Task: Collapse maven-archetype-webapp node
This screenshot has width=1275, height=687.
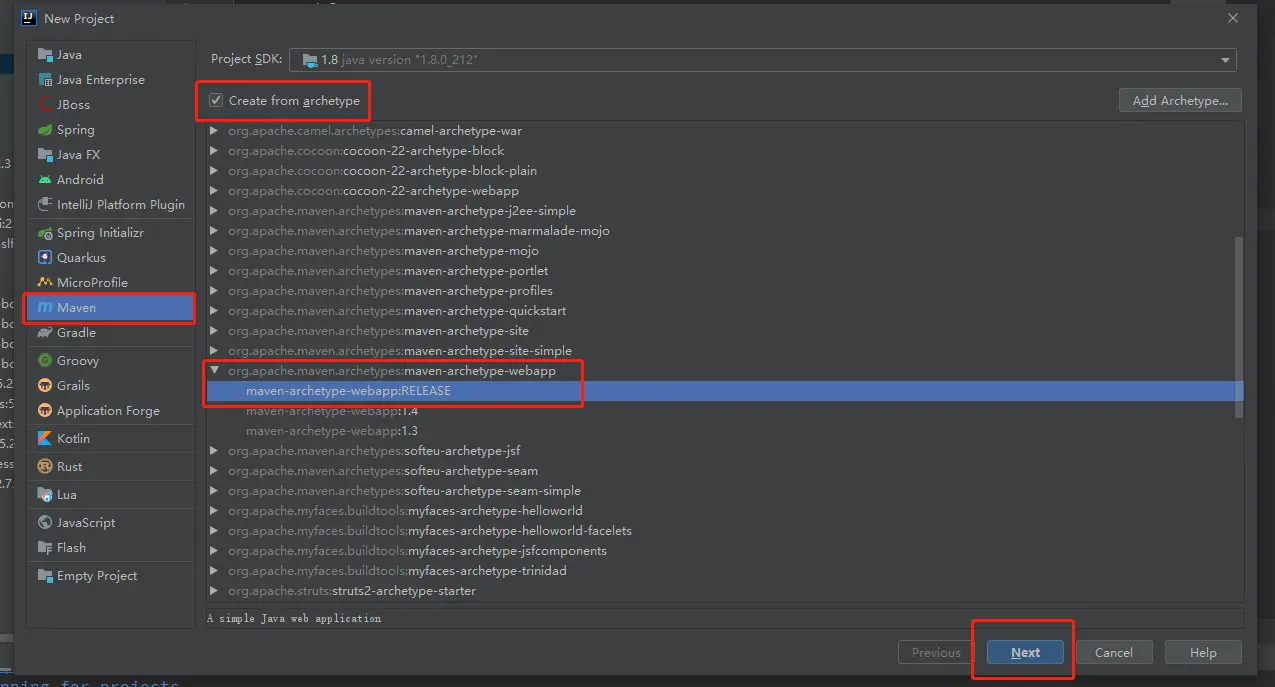Action: click(213, 371)
